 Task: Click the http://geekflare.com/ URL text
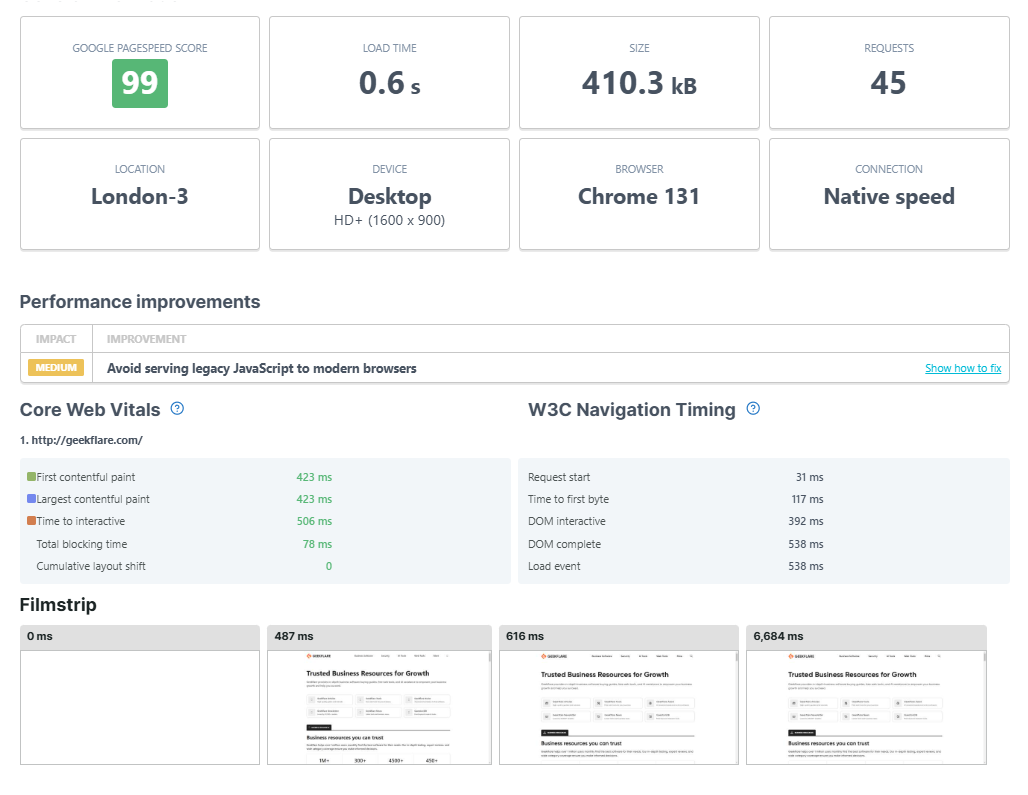point(87,440)
